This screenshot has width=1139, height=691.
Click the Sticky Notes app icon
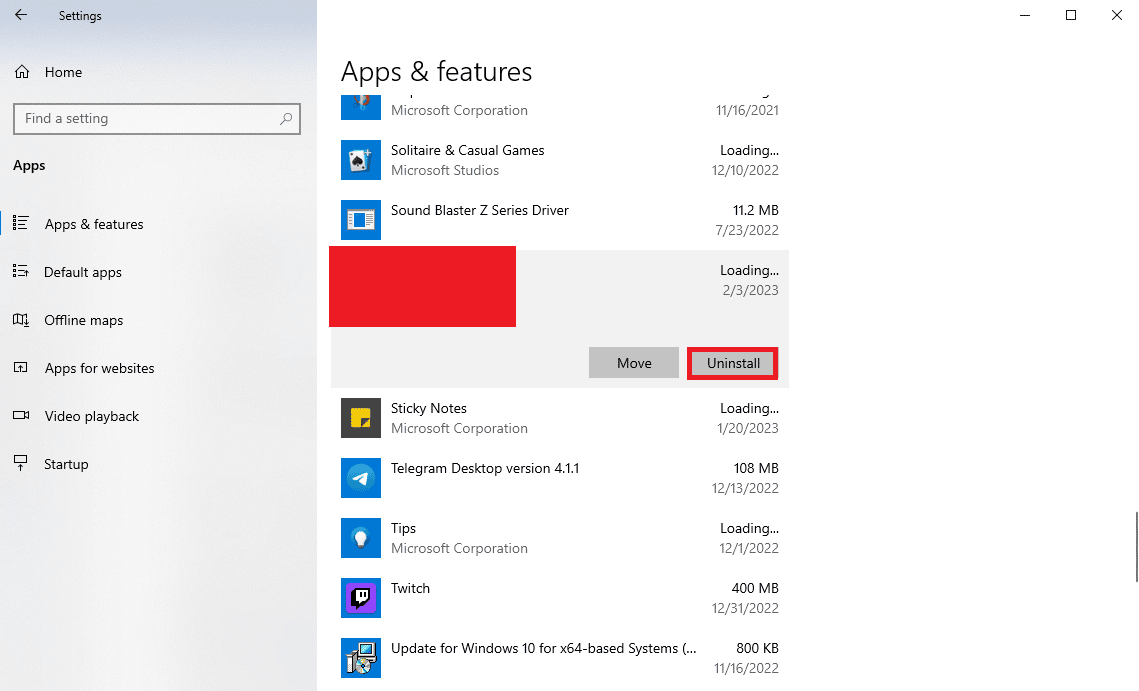(361, 418)
